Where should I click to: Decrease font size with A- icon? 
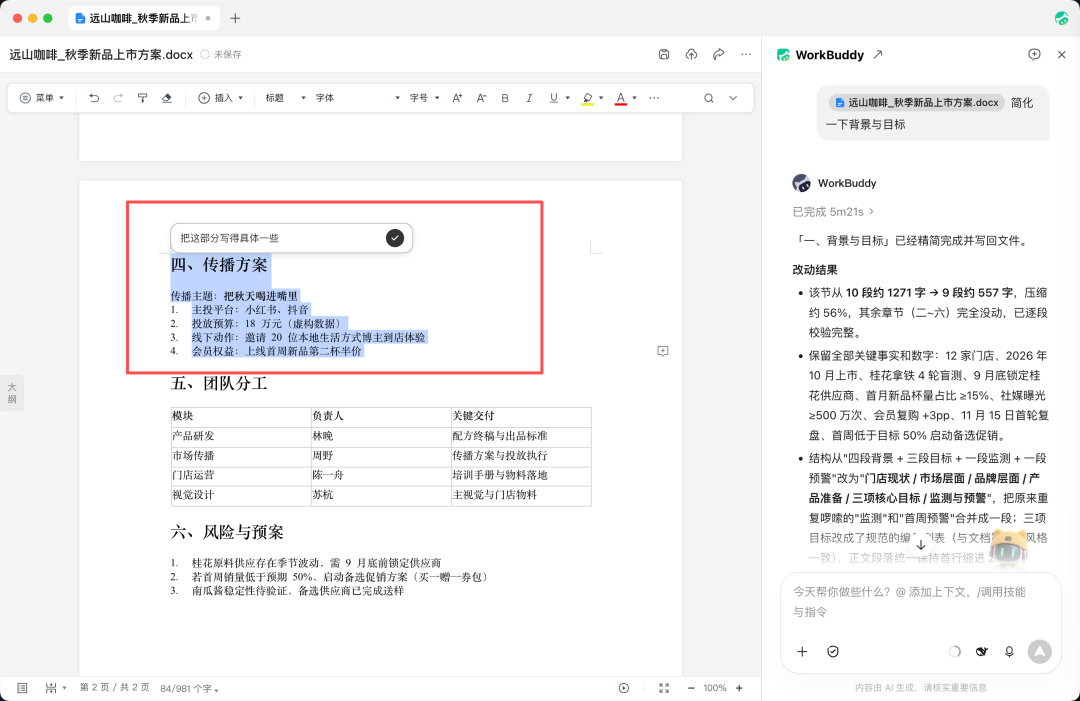pyautogui.click(x=481, y=98)
